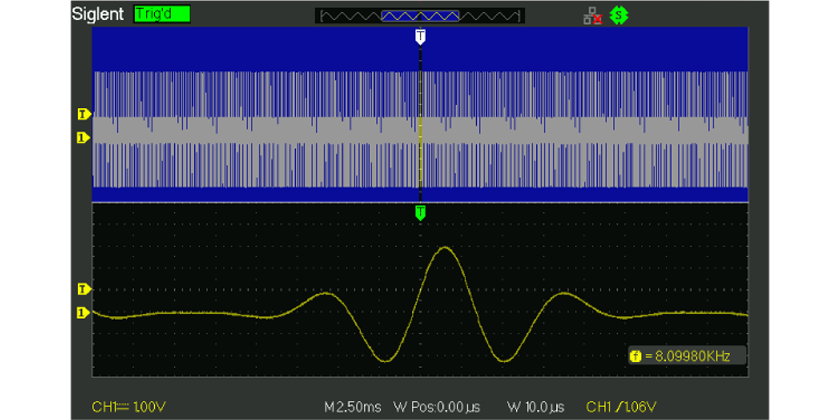Image resolution: width=840 pixels, height=420 pixels.
Task: Select the white trigger position marker
Action: [420, 36]
